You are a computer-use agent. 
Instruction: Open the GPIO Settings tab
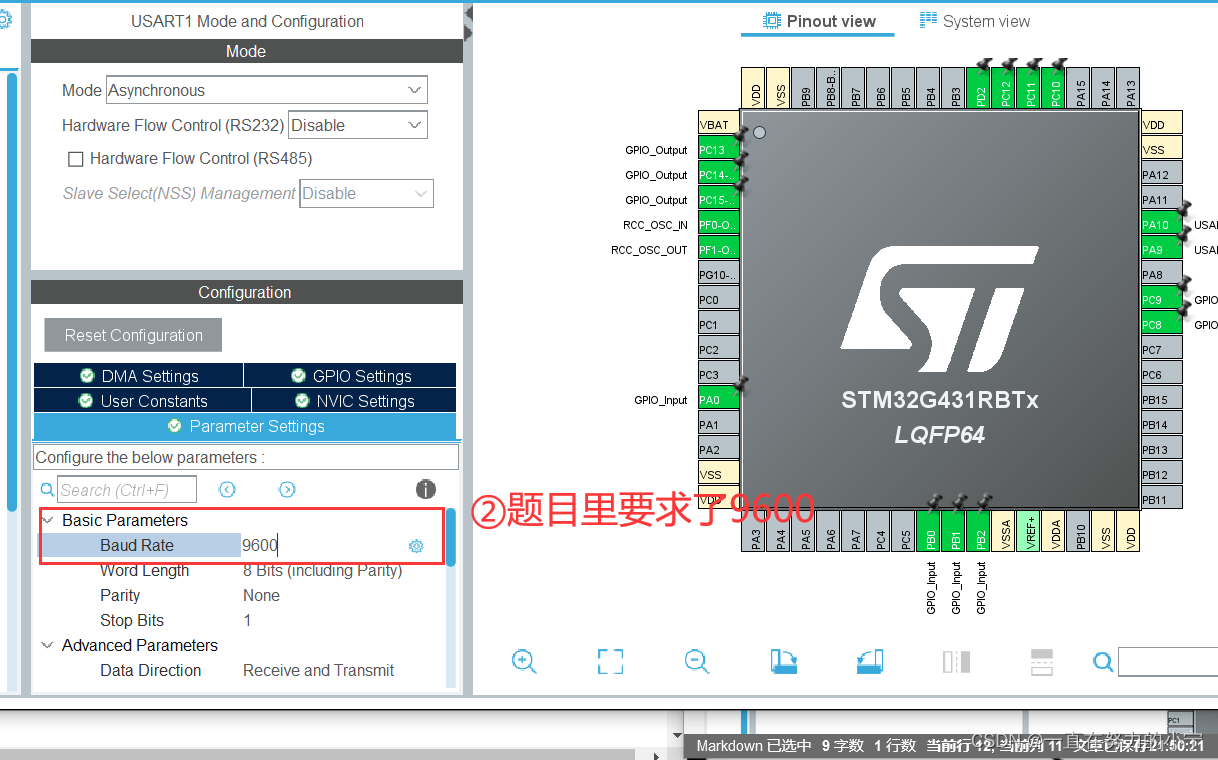pos(350,376)
